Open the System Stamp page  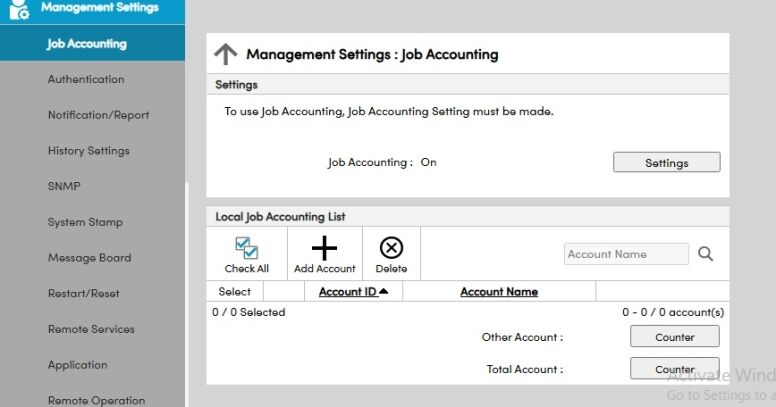pos(85,222)
